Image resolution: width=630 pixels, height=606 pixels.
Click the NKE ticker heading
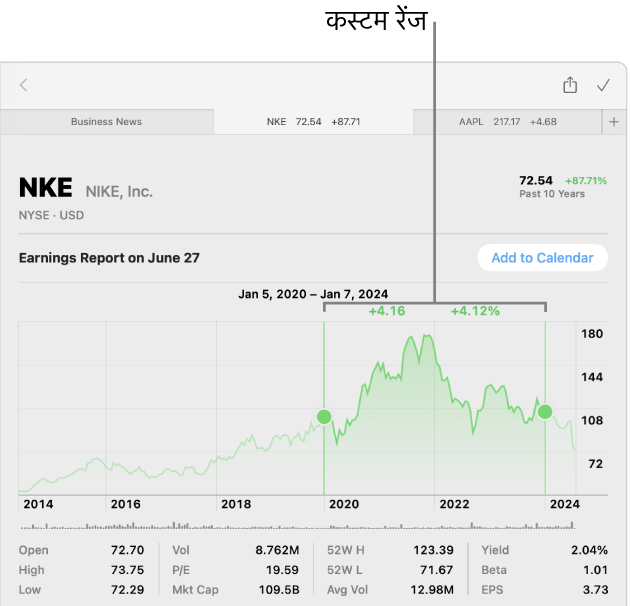[x=46, y=188]
